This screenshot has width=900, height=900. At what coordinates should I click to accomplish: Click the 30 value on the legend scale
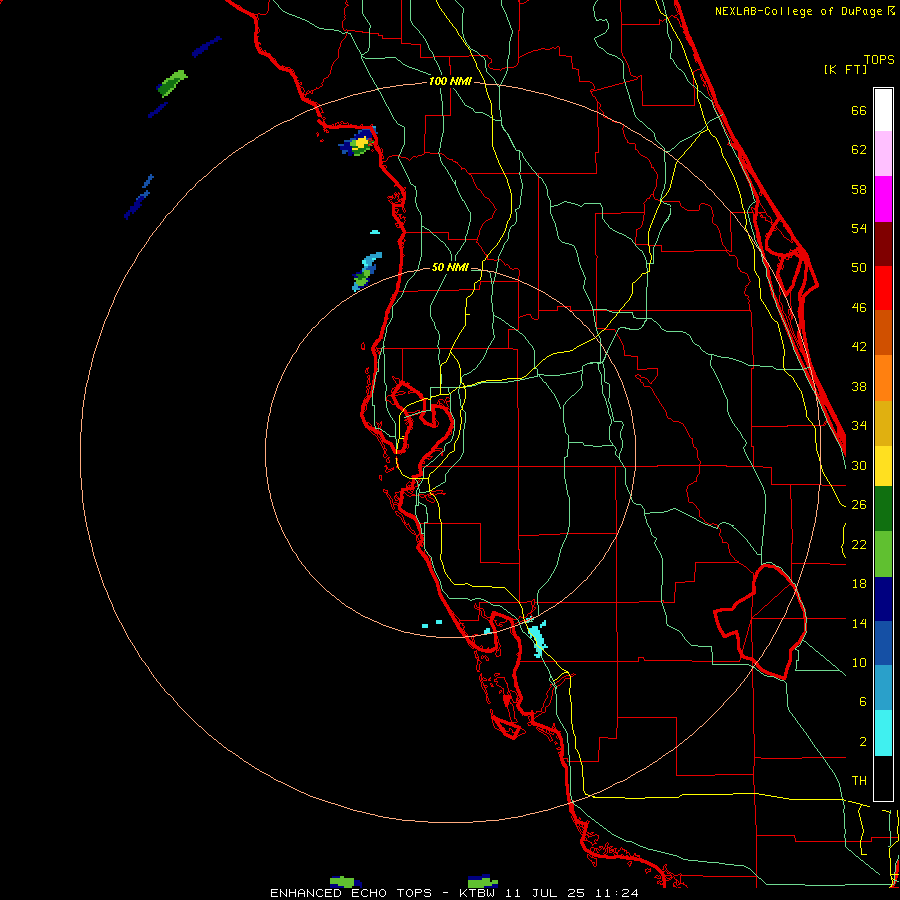pos(859,465)
